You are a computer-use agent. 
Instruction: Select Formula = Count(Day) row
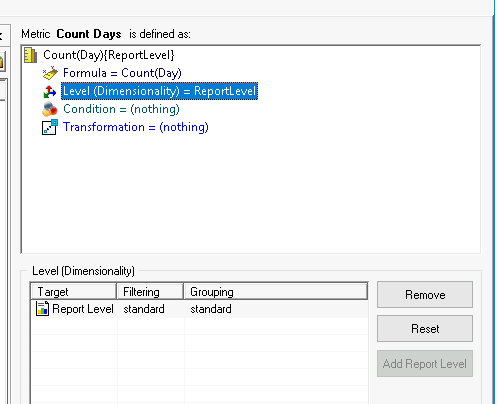coord(122,73)
